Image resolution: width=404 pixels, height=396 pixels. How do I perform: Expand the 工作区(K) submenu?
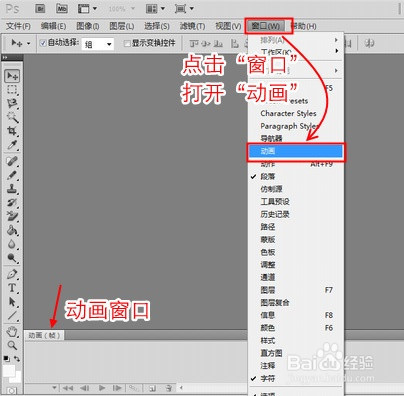tap(296, 52)
